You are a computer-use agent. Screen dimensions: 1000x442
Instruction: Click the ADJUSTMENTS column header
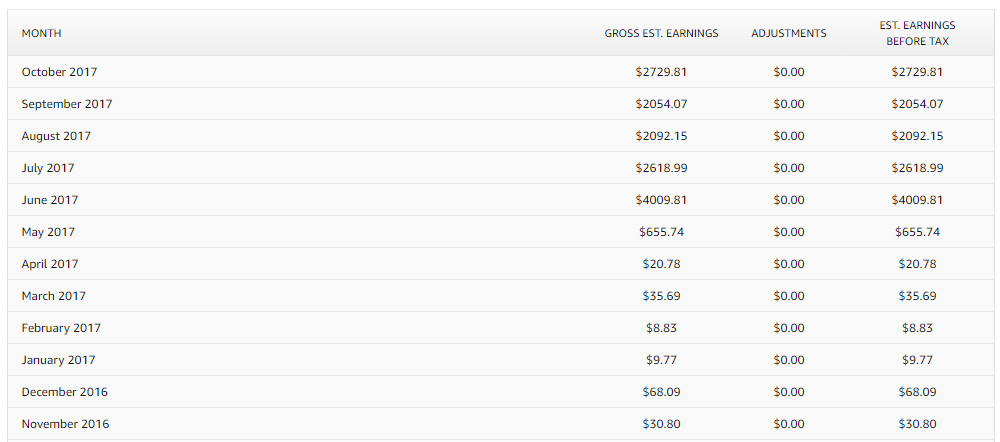pyautogui.click(x=789, y=33)
